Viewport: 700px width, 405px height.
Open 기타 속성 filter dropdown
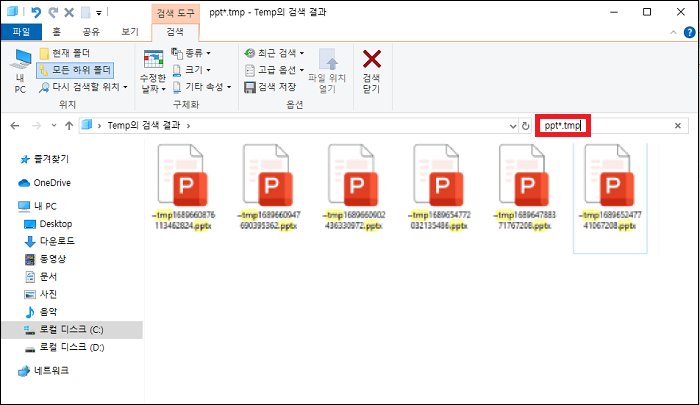(202, 87)
